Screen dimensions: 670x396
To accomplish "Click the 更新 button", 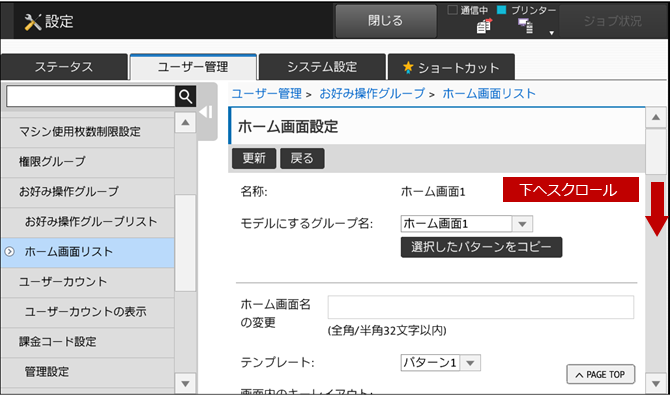I will (254, 158).
